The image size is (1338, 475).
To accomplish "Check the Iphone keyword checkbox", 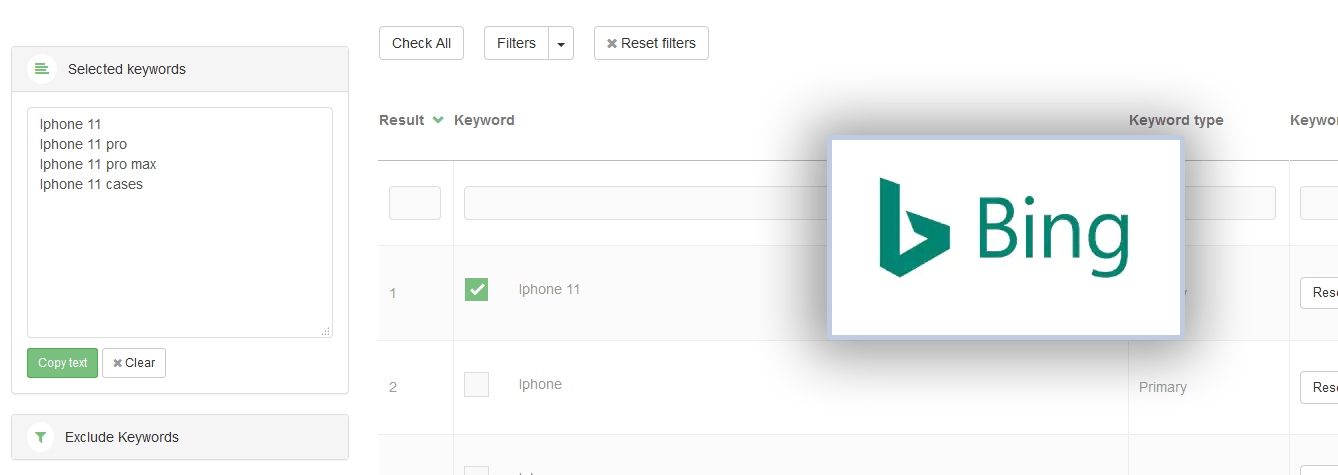I will click(477, 385).
